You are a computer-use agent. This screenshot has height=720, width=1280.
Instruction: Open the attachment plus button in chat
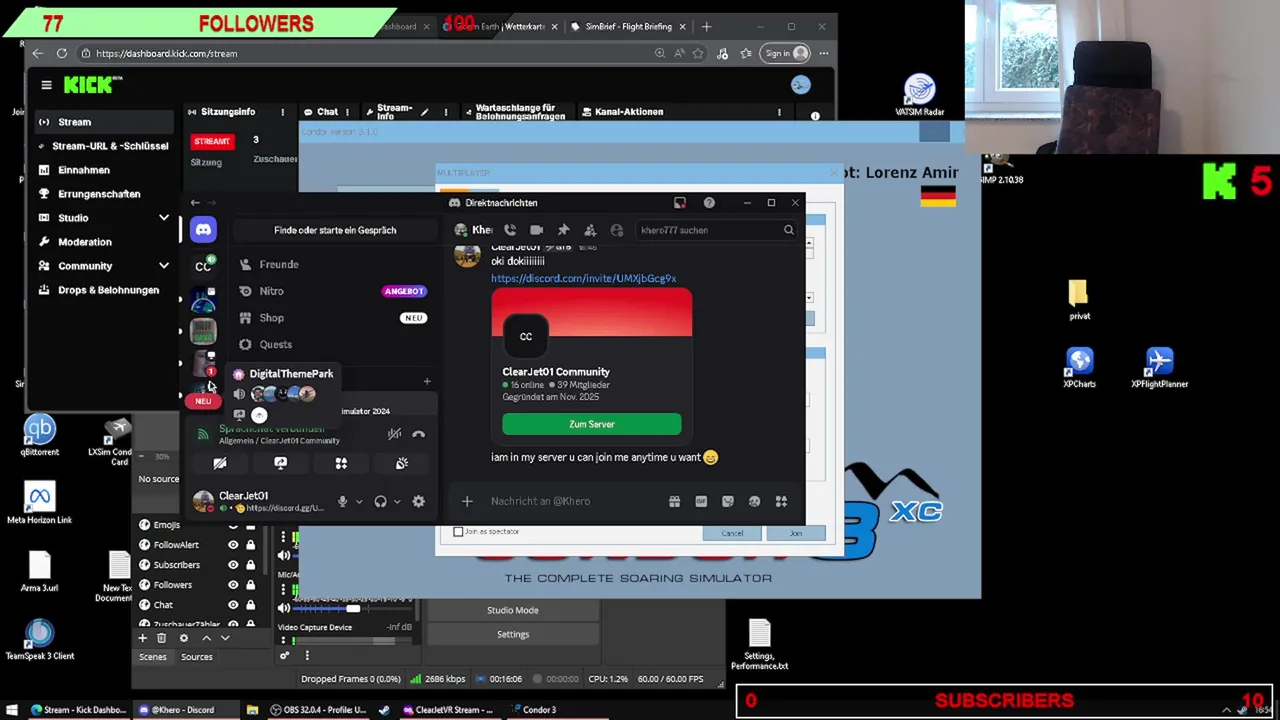(467, 501)
